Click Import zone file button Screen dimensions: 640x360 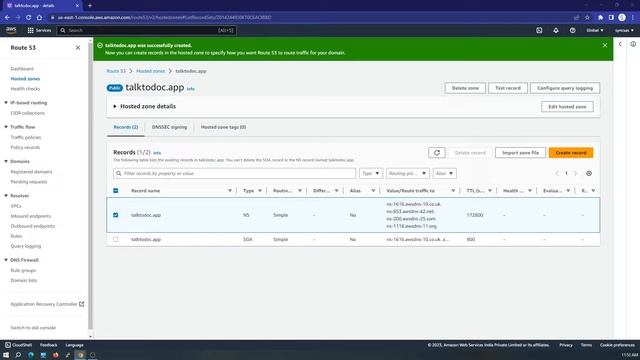520,153
